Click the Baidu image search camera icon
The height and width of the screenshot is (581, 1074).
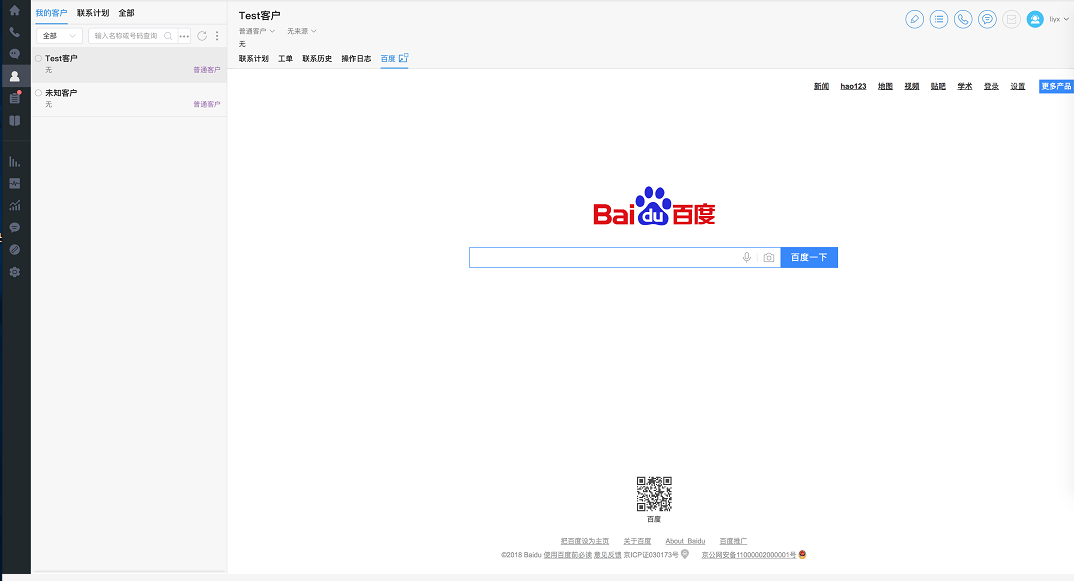pos(769,258)
